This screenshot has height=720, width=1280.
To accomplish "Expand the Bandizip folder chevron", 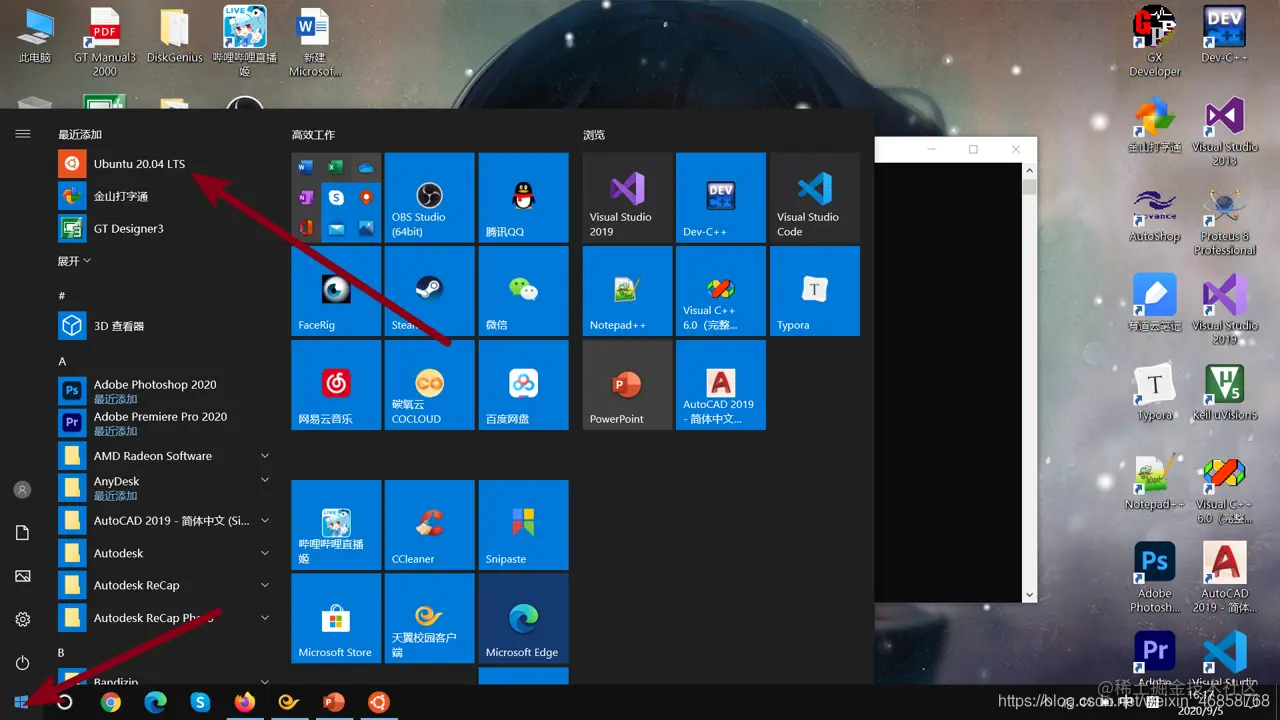I will coord(265,681).
